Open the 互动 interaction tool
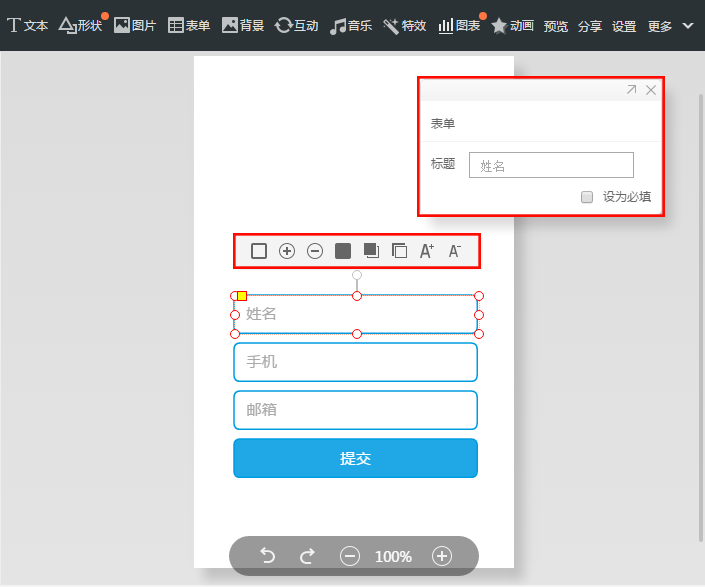The image size is (705, 587). click(297, 26)
